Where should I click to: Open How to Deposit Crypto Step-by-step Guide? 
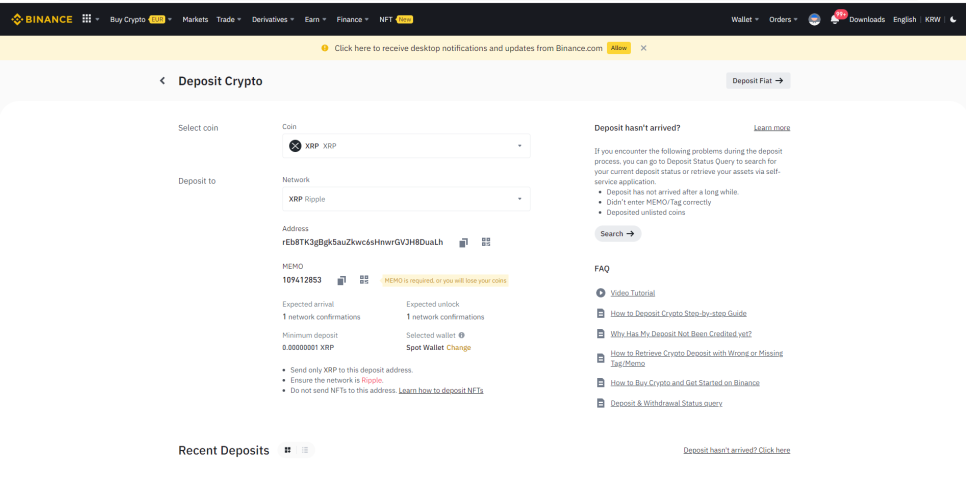coord(678,314)
